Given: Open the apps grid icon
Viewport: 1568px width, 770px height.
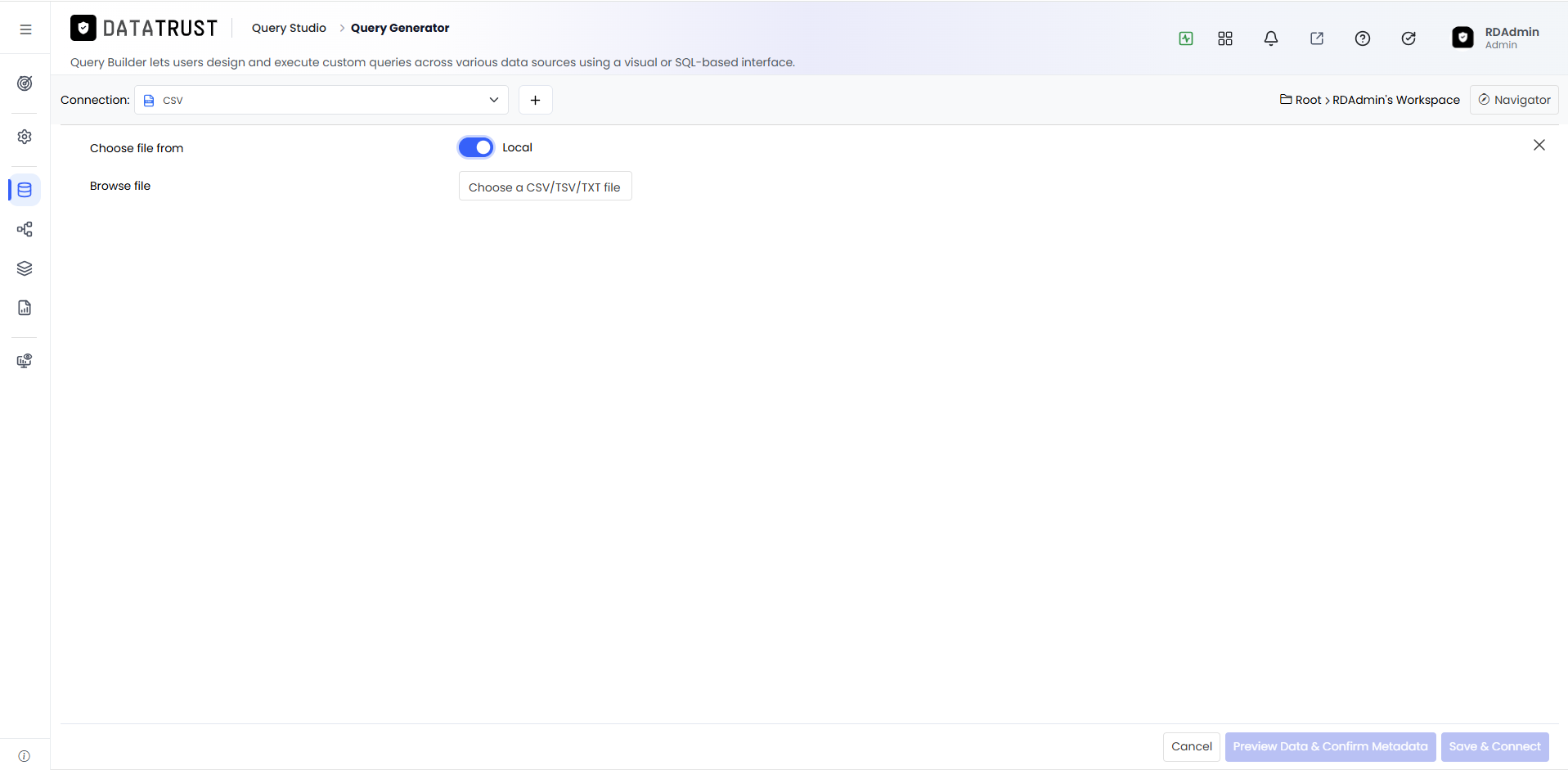Looking at the screenshot, I should (1225, 38).
